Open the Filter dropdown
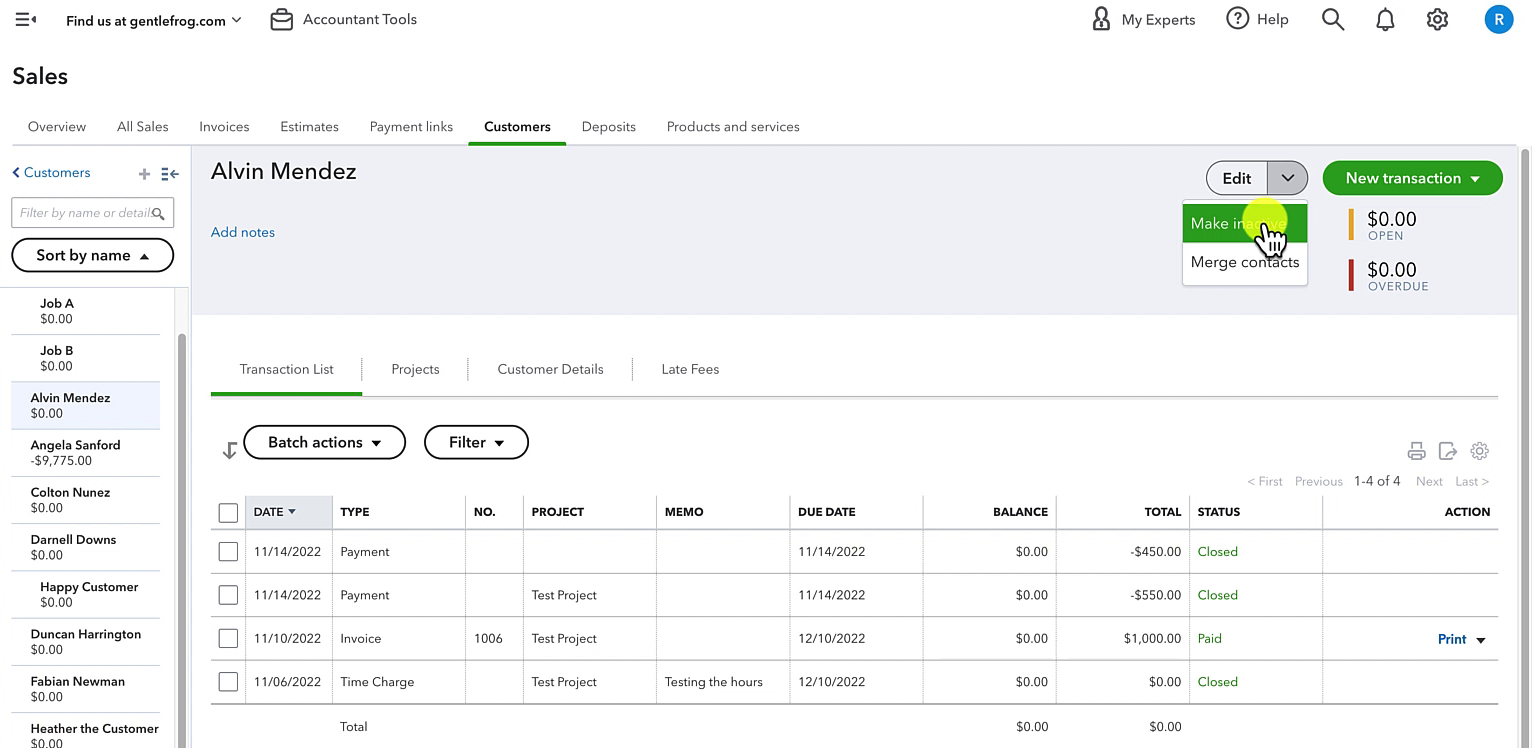The width and height of the screenshot is (1532, 748). pos(476,442)
